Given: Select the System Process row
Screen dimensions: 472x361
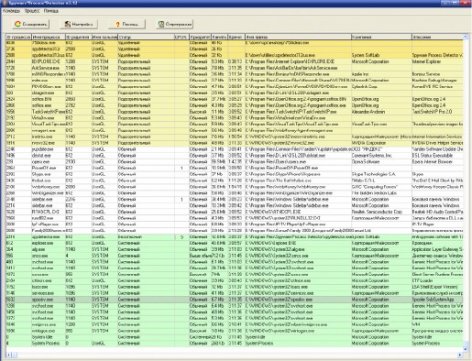Looking at the screenshot, I should (x=234, y=343).
